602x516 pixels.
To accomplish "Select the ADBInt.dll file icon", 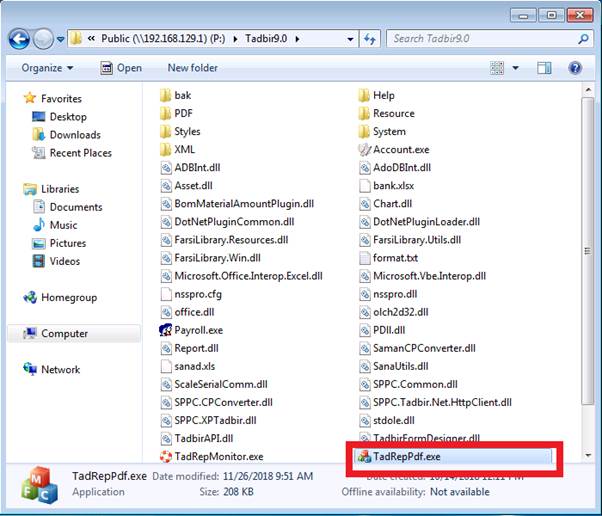I will 165,167.
